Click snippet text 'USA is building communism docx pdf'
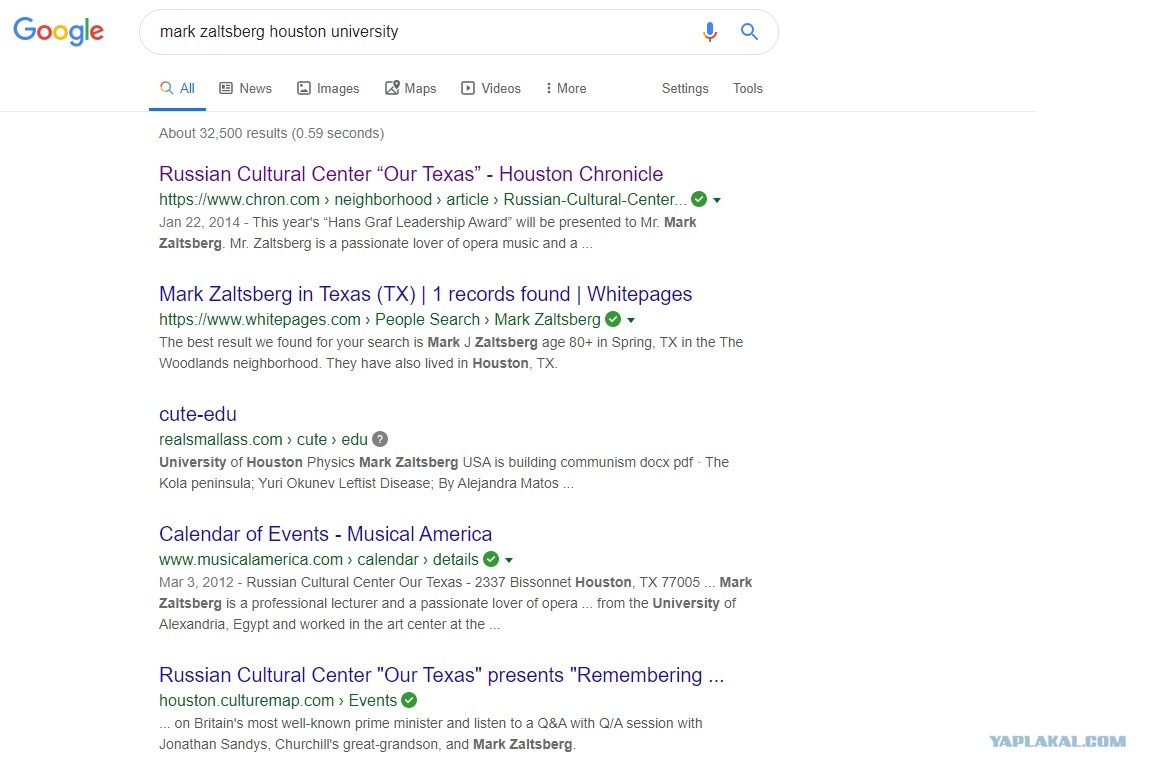1152x771 pixels. tap(577, 462)
